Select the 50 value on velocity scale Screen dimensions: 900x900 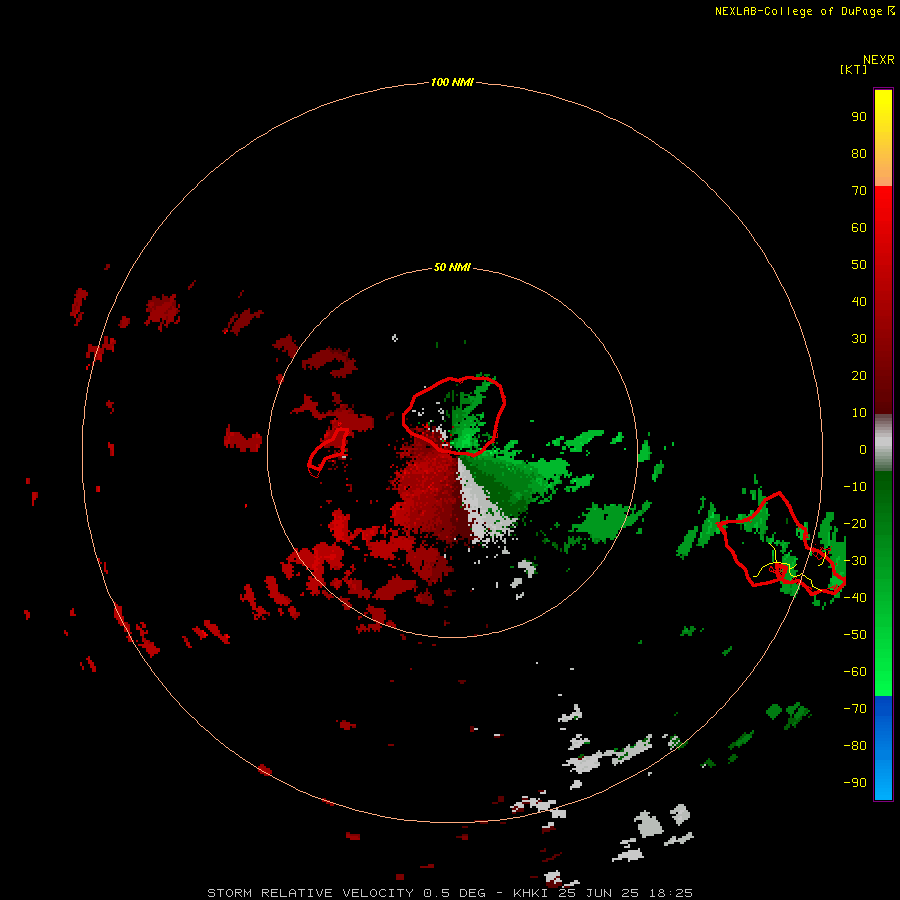click(859, 265)
